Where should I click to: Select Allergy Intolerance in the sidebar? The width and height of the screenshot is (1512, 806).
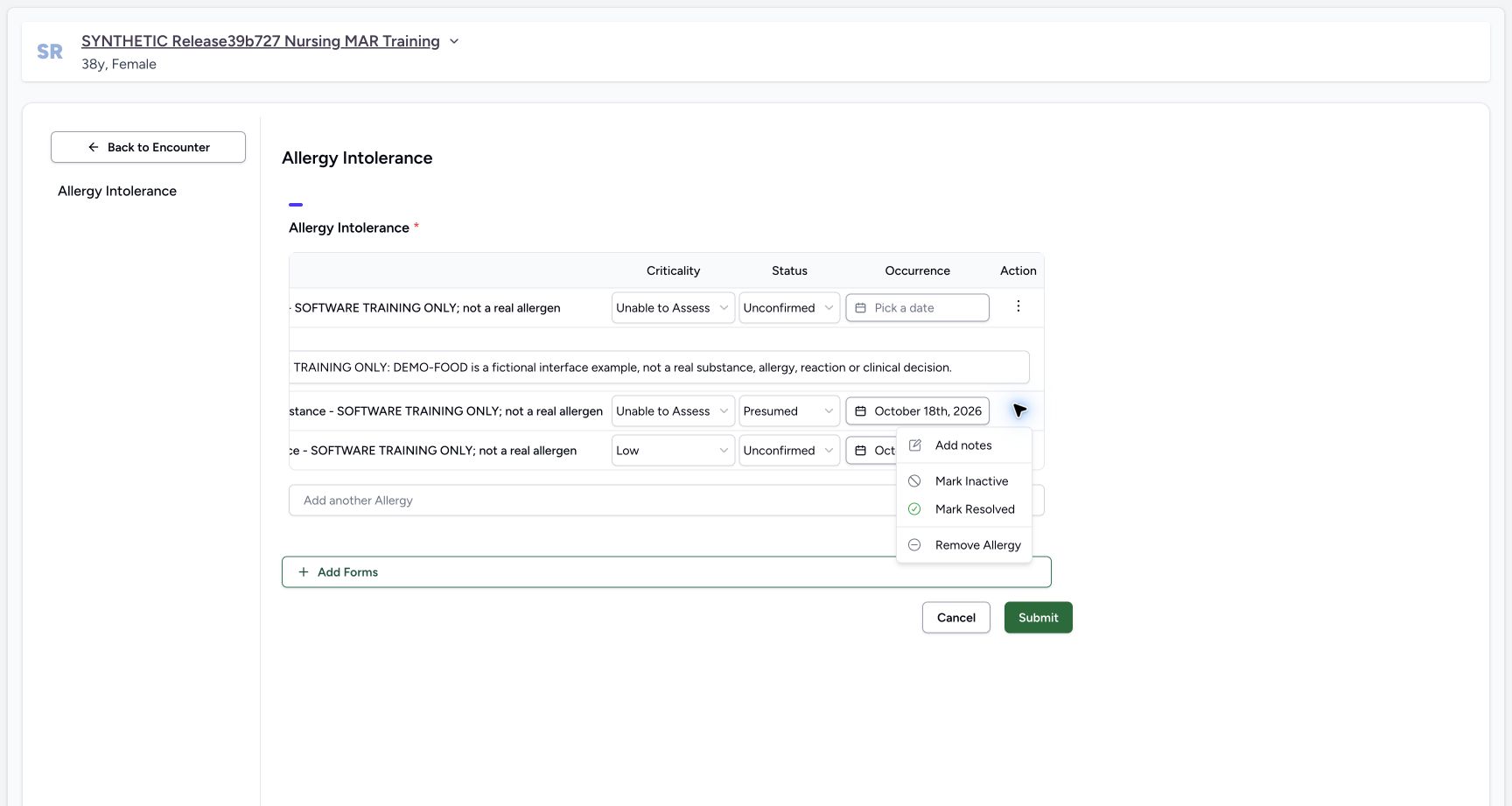pyautogui.click(x=117, y=191)
